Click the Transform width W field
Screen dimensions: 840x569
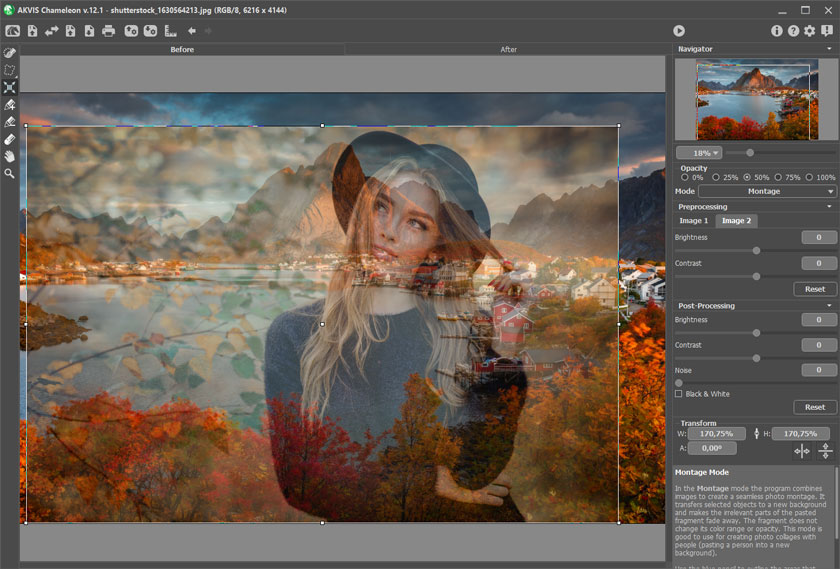click(x=717, y=433)
